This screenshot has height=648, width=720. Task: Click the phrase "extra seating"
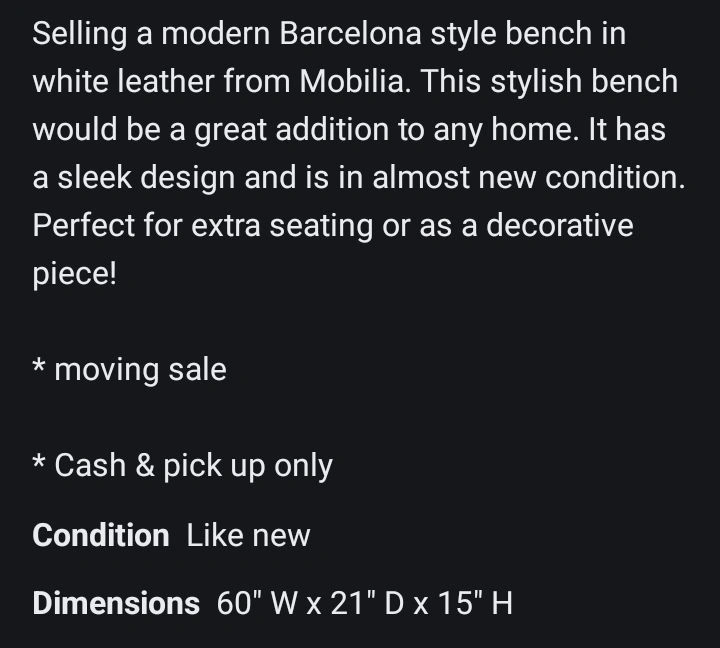click(282, 226)
